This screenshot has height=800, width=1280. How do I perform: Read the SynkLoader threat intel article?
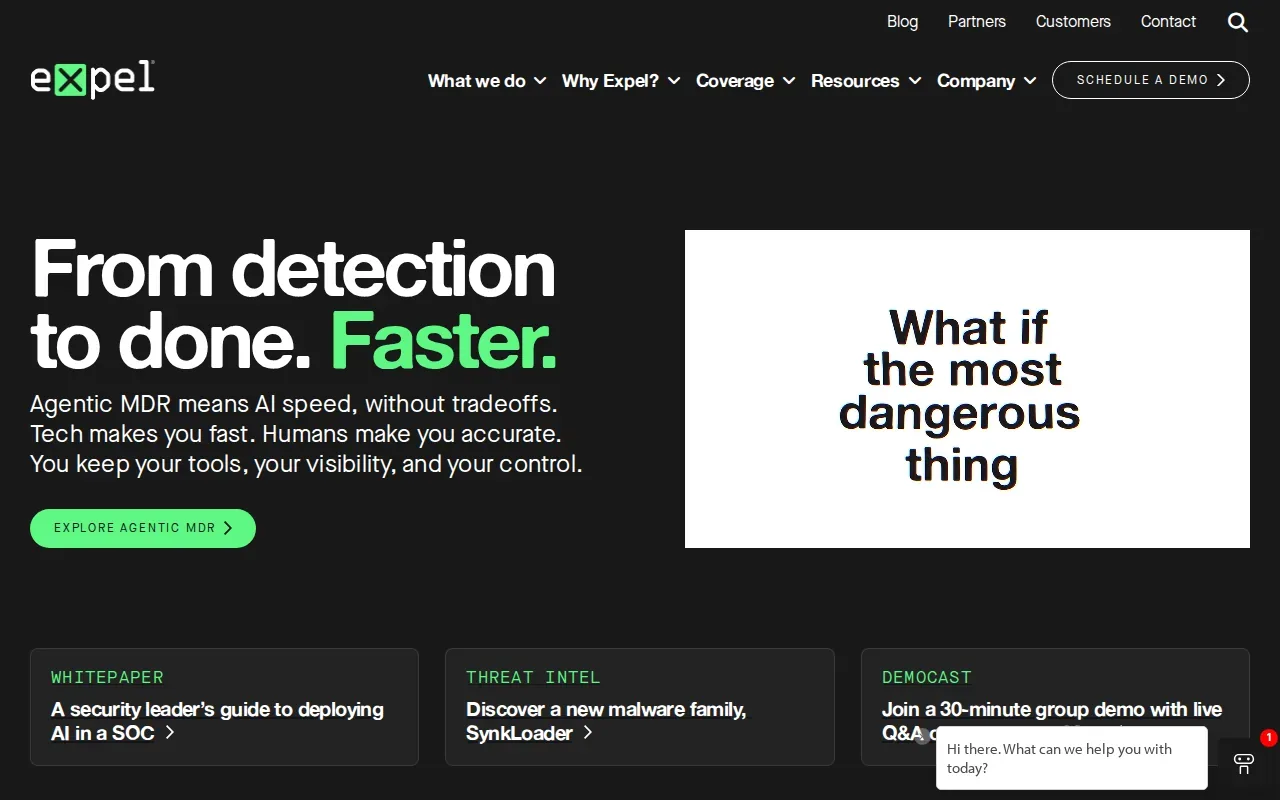click(640, 707)
